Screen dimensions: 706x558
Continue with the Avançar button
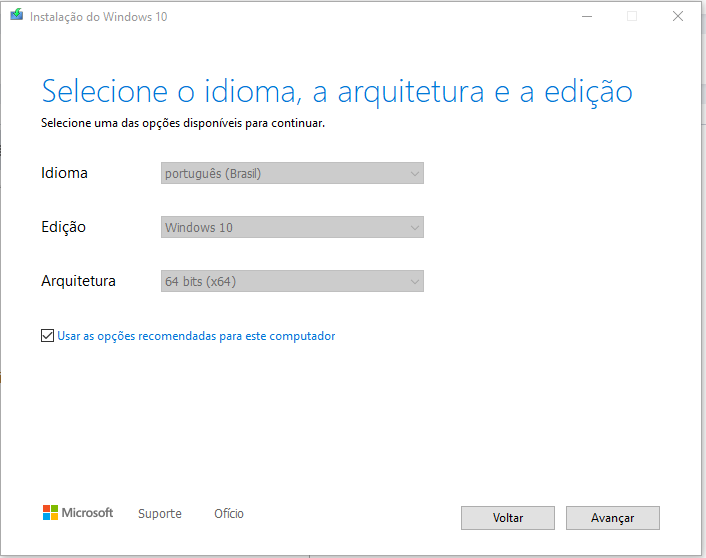coord(613,518)
